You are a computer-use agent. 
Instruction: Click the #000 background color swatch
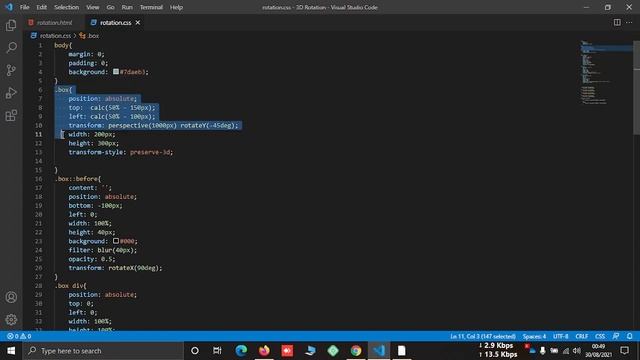click(116, 241)
